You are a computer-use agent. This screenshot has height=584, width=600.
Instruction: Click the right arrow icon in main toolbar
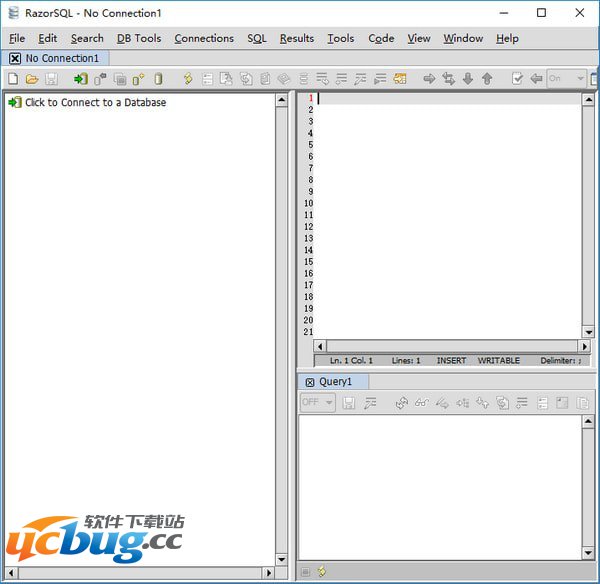(x=429, y=79)
